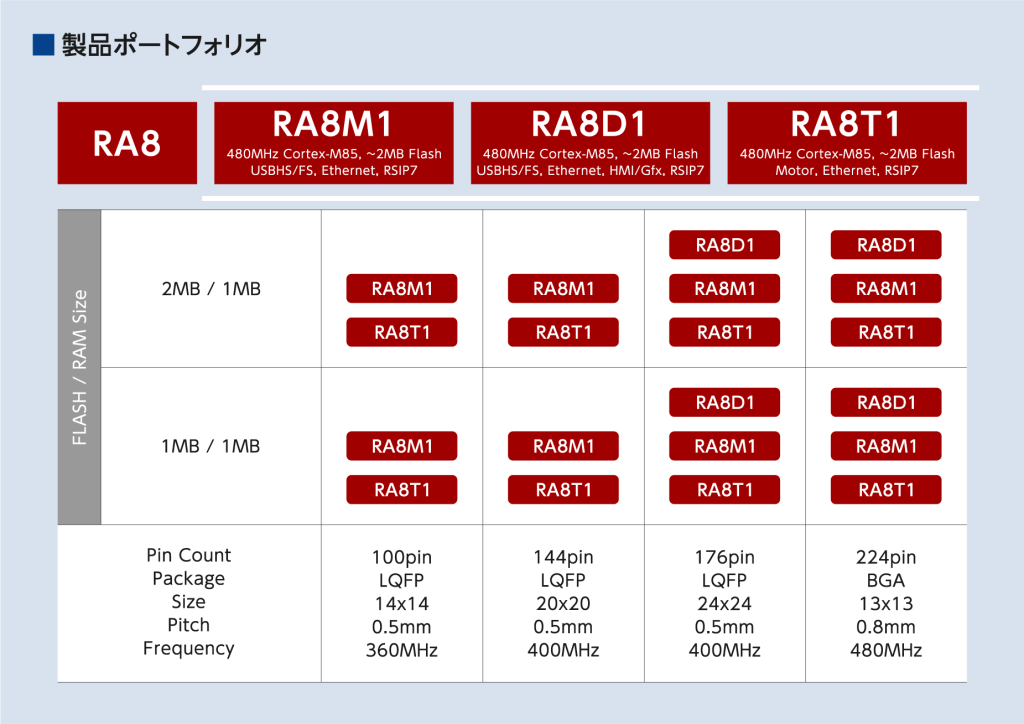Click the '製品ポートフォリオ' title text
Screen dimensions: 1024x724
tap(164, 45)
